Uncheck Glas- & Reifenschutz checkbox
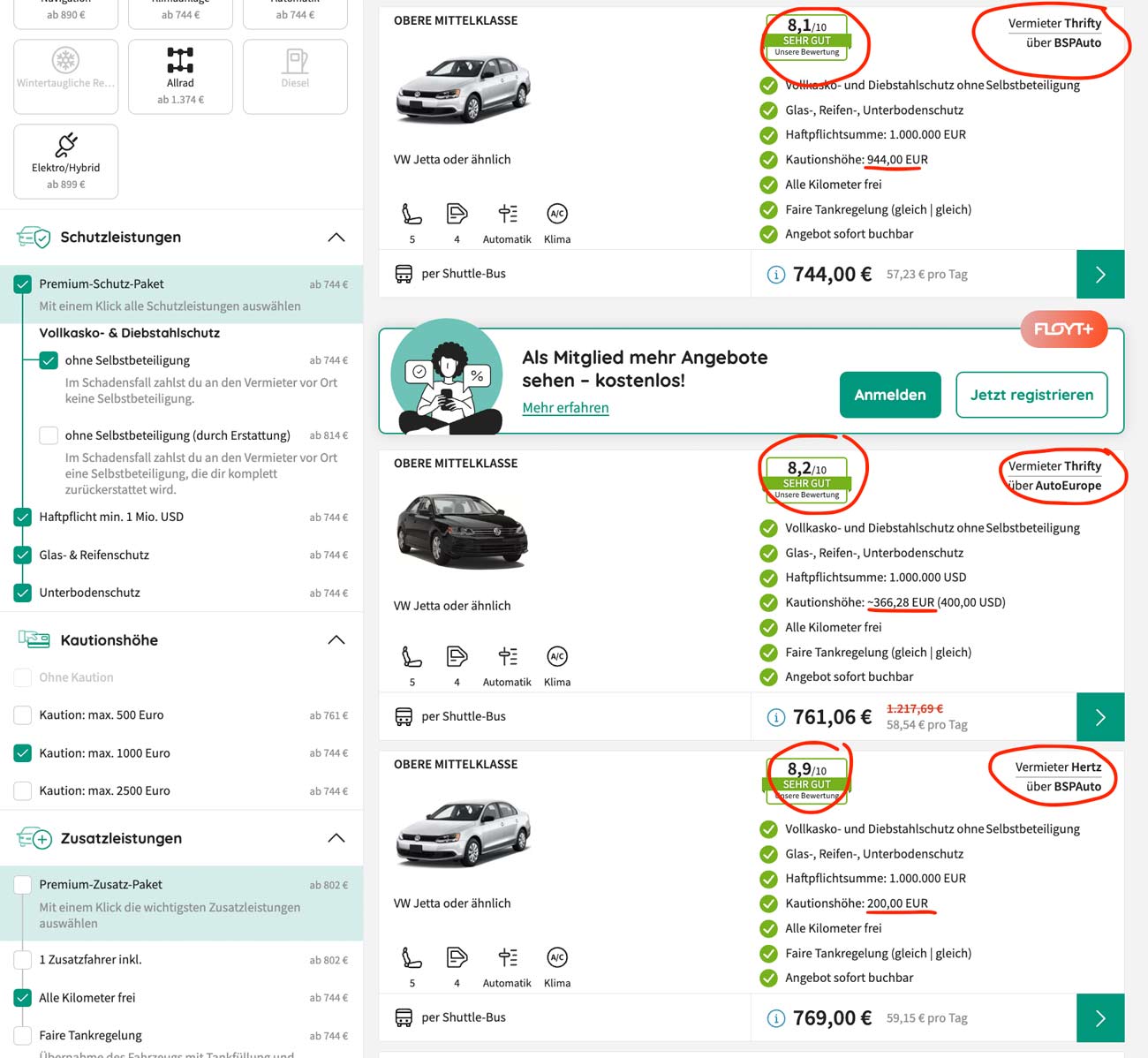Viewport: 1148px width, 1058px height. [x=23, y=555]
